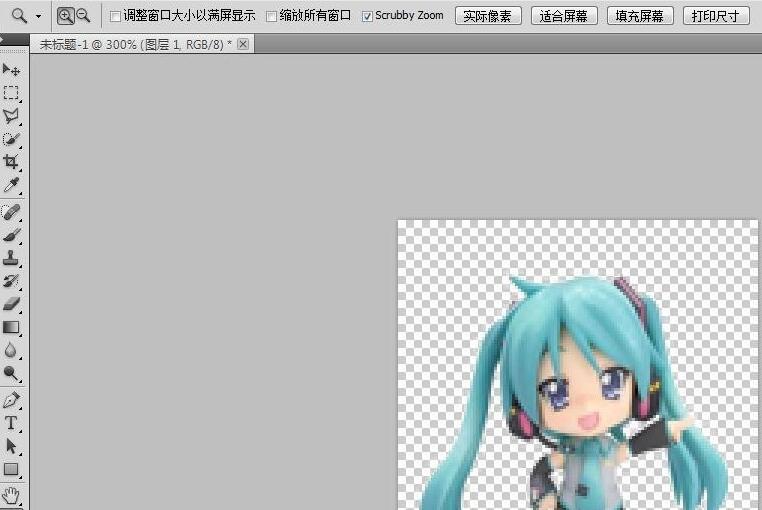
Task: Click the 打印尺寸 button
Action: [x=716, y=16]
